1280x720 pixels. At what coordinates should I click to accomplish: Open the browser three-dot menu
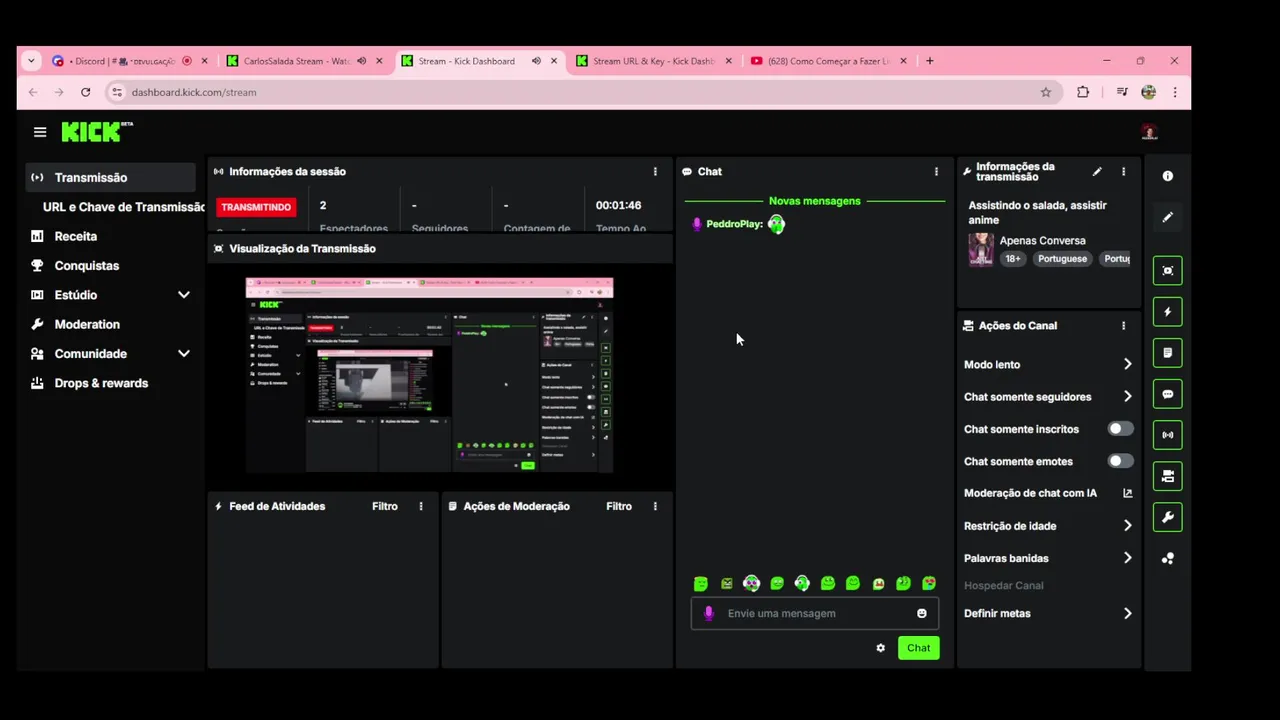pyautogui.click(x=1174, y=92)
